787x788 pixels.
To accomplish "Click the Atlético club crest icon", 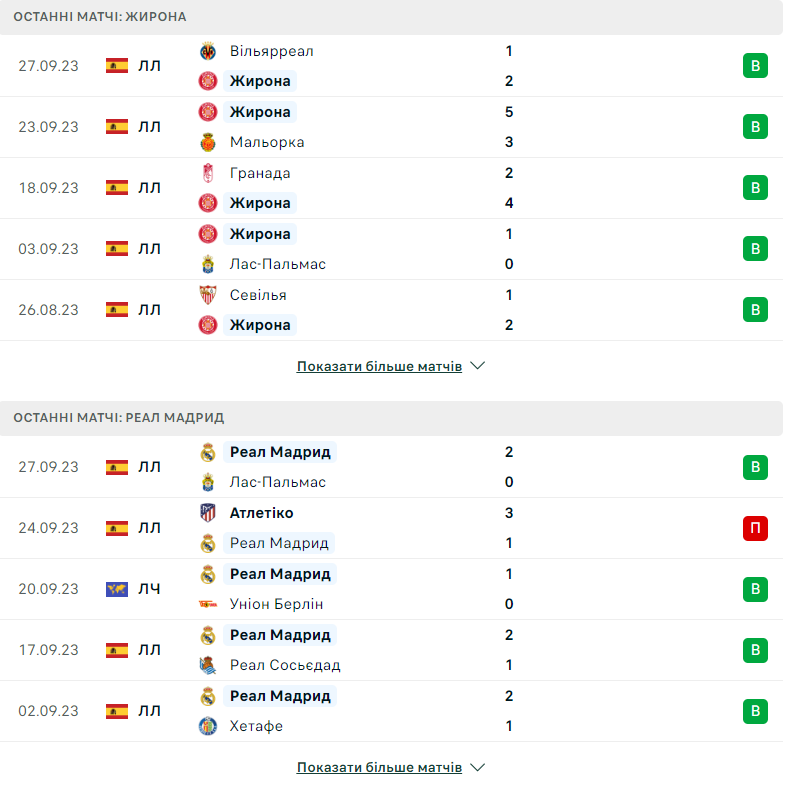I will [x=208, y=513].
